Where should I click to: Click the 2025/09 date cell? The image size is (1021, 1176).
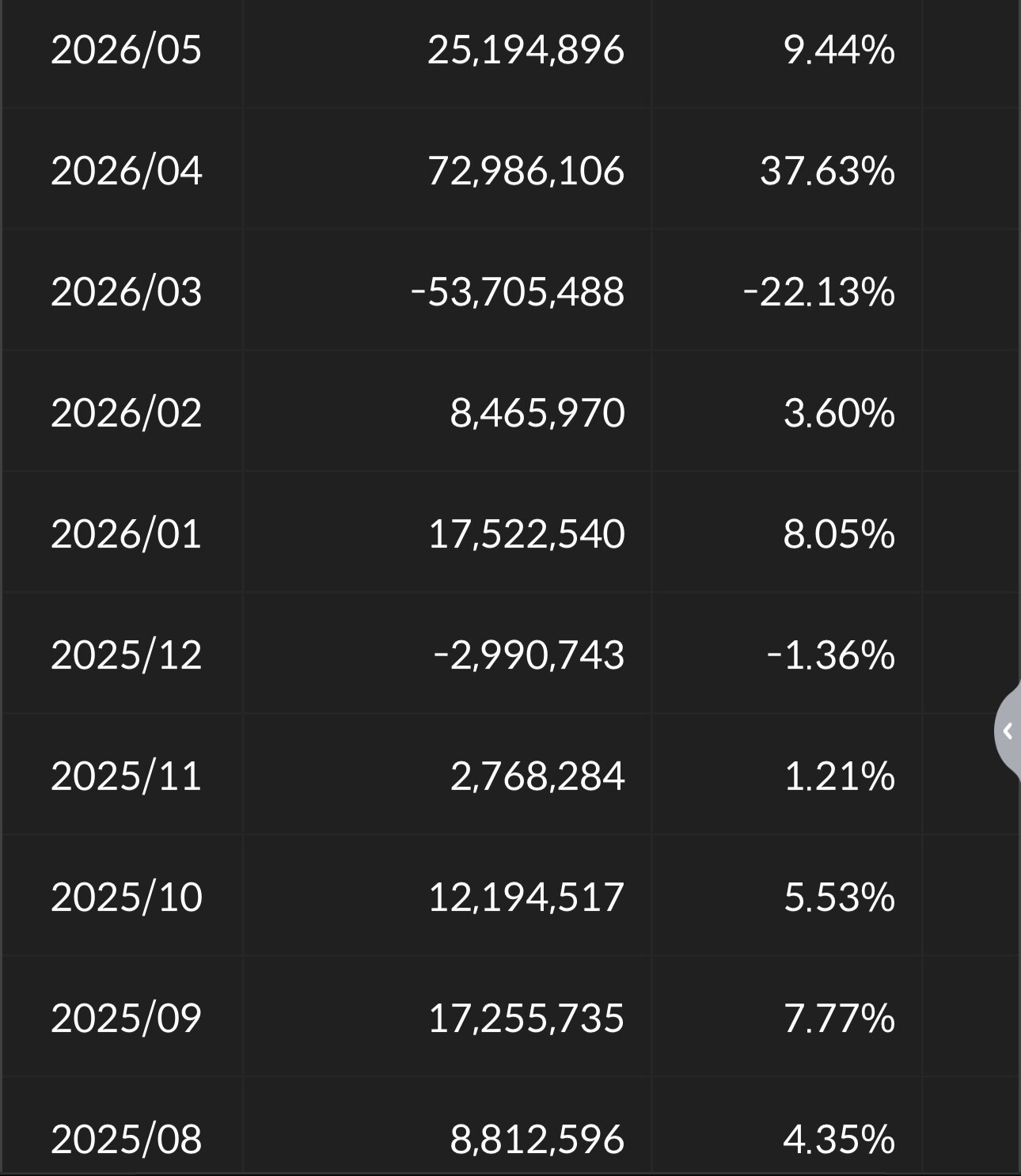126,1019
